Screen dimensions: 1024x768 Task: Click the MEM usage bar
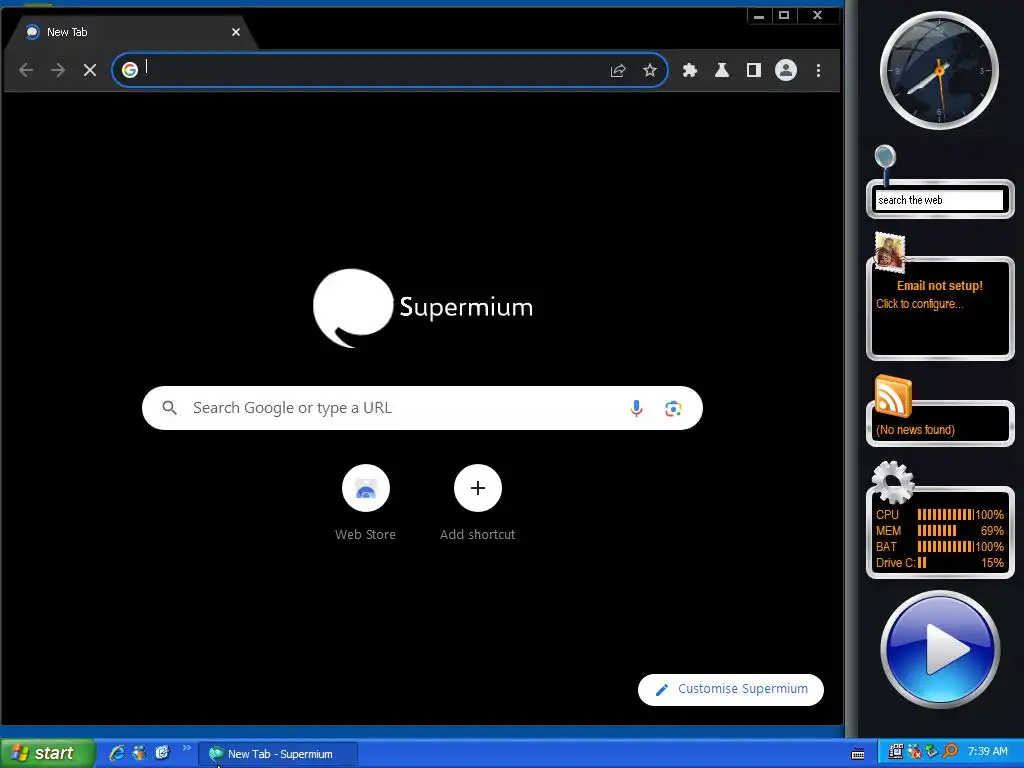click(x=936, y=531)
